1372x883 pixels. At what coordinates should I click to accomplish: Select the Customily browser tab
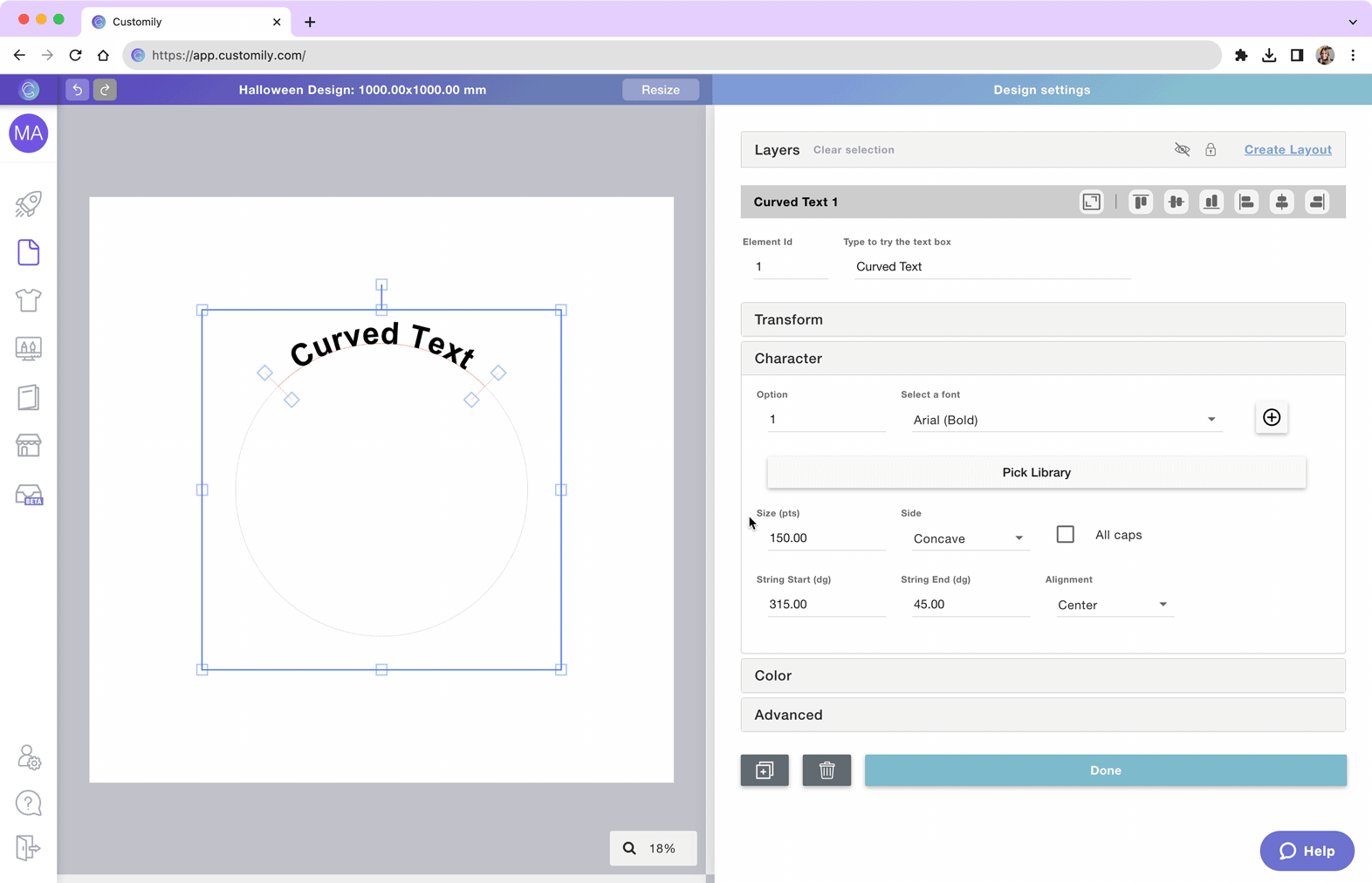pyautogui.click(x=186, y=22)
